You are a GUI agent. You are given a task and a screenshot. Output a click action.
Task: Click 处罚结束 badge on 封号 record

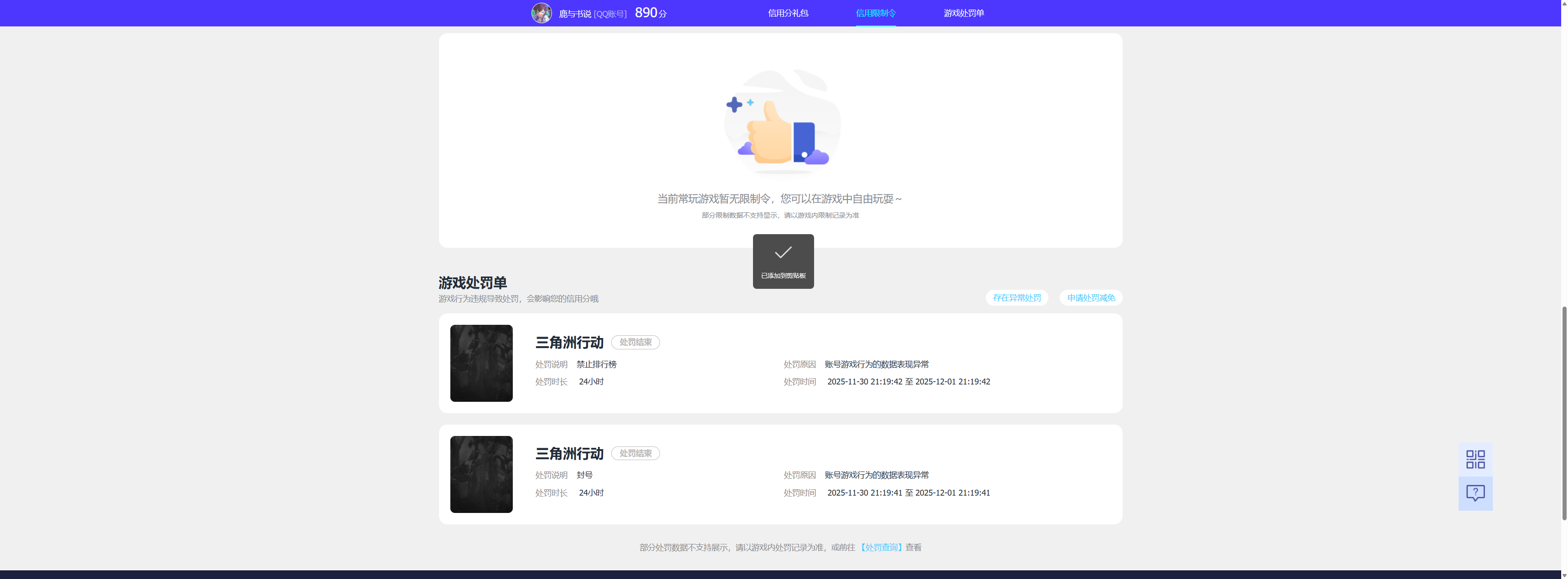(x=635, y=453)
